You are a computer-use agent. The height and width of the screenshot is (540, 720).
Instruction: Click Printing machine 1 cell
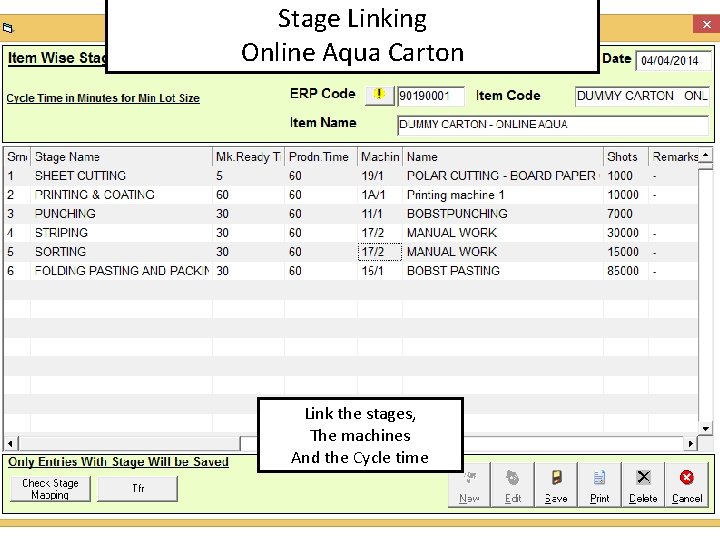point(503,195)
